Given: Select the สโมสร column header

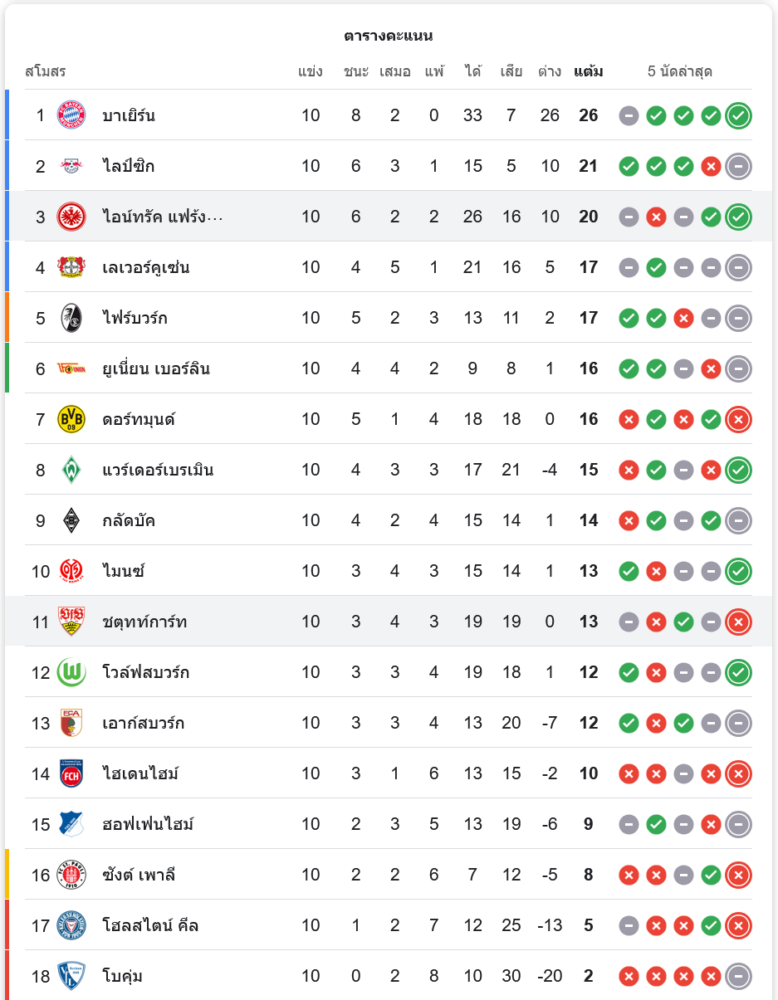Looking at the screenshot, I should point(45,72).
